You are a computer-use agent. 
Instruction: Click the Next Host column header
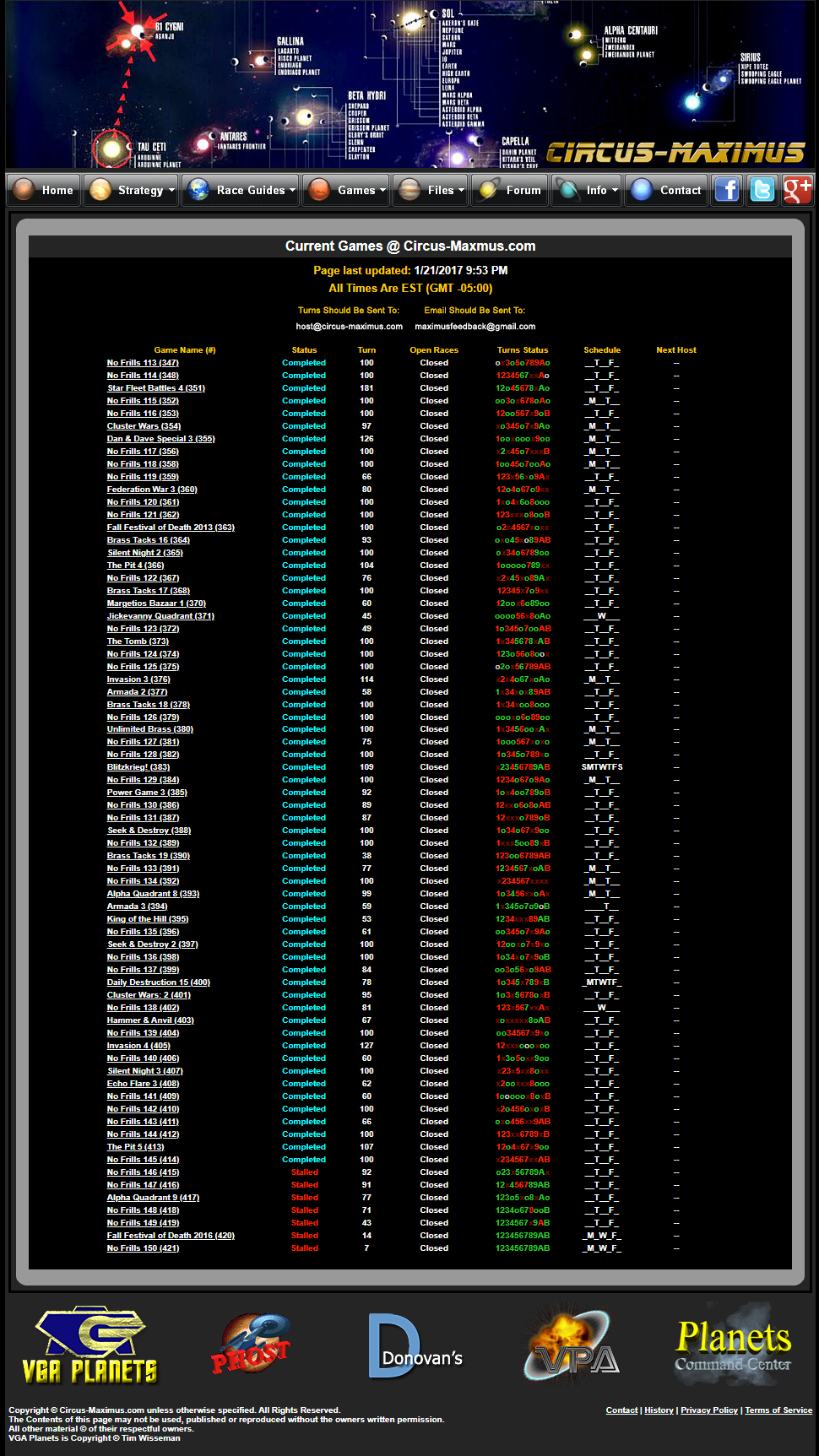676,350
